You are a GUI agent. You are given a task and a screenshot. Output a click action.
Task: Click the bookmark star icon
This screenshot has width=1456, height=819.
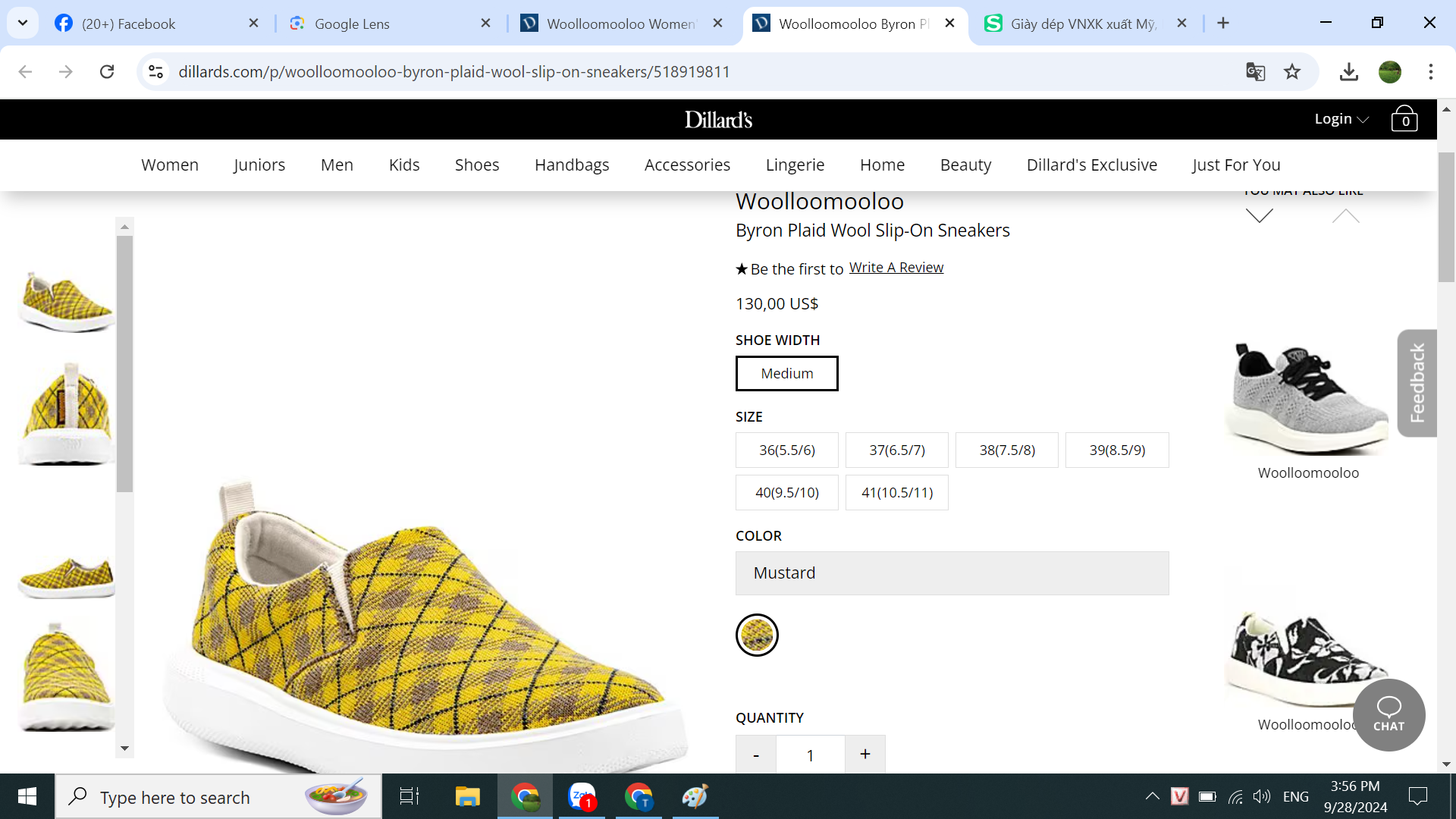1292,71
